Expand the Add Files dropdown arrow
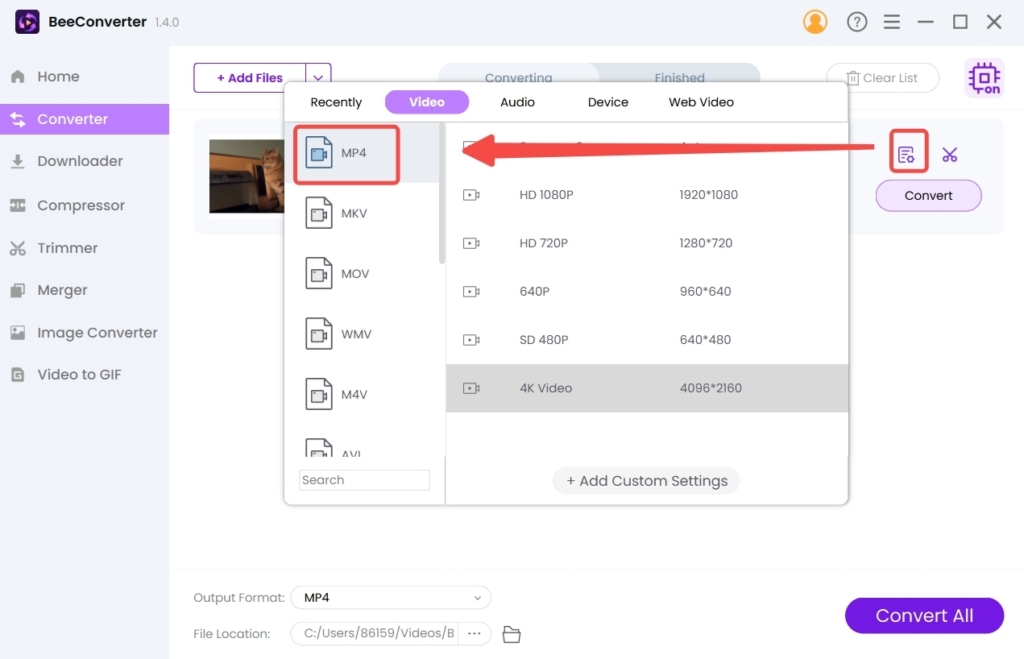The width and height of the screenshot is (1024, 659). 318,77
